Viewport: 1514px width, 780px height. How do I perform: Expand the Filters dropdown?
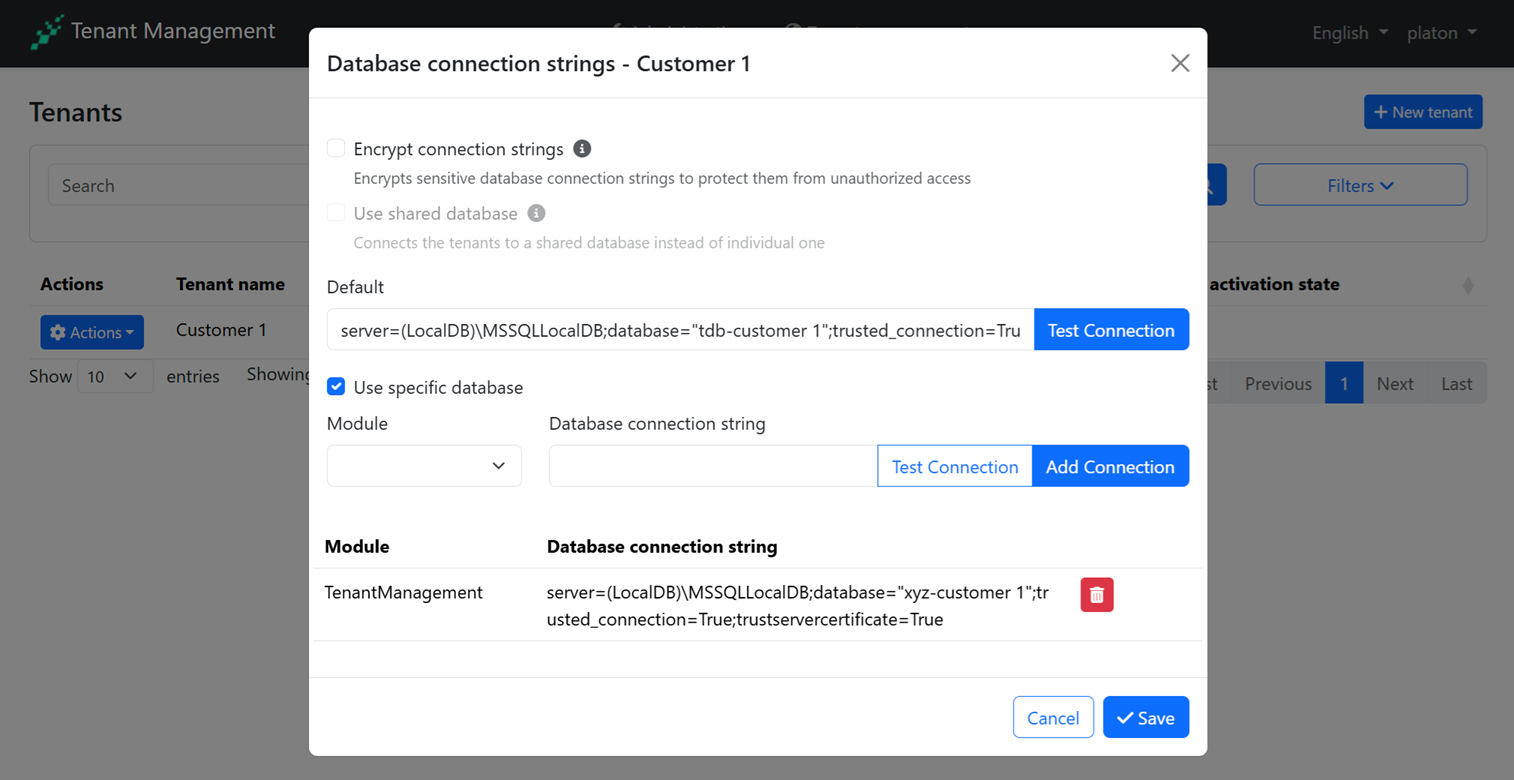point(1360,185)
